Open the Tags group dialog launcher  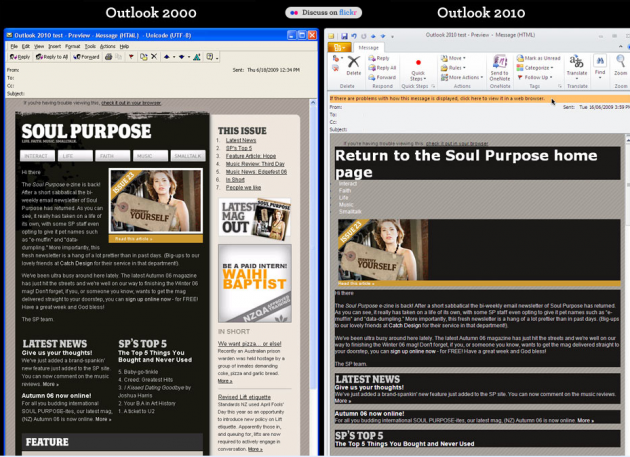point(560,86)
